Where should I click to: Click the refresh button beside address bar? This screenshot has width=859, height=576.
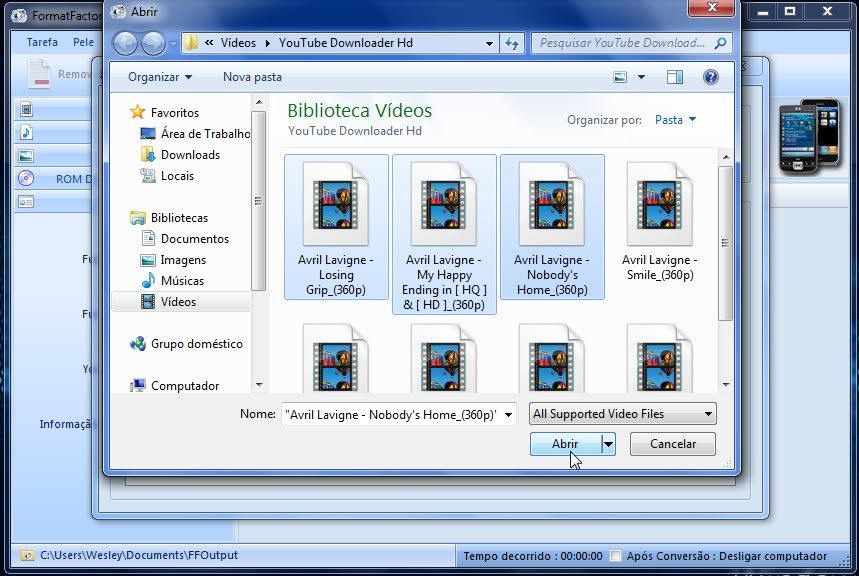[x=512, y=43]
